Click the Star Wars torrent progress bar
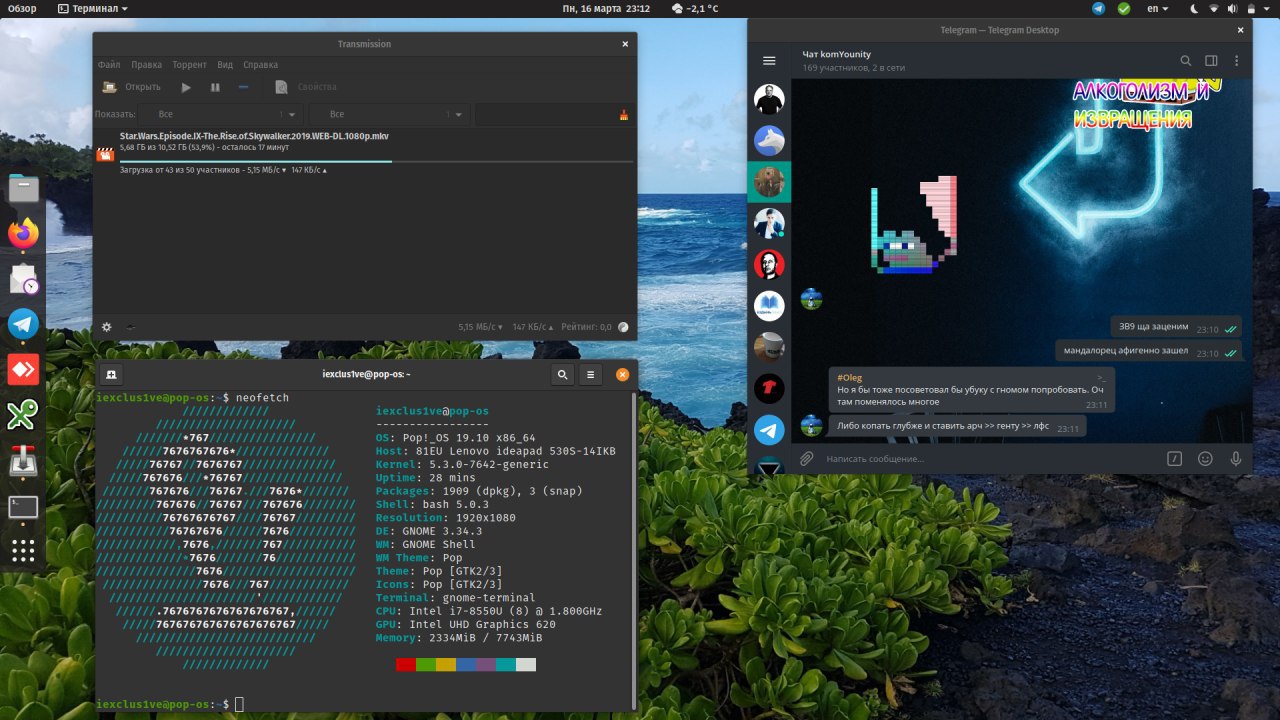Viewport: 1280px width, 720px height. [376, 161]
